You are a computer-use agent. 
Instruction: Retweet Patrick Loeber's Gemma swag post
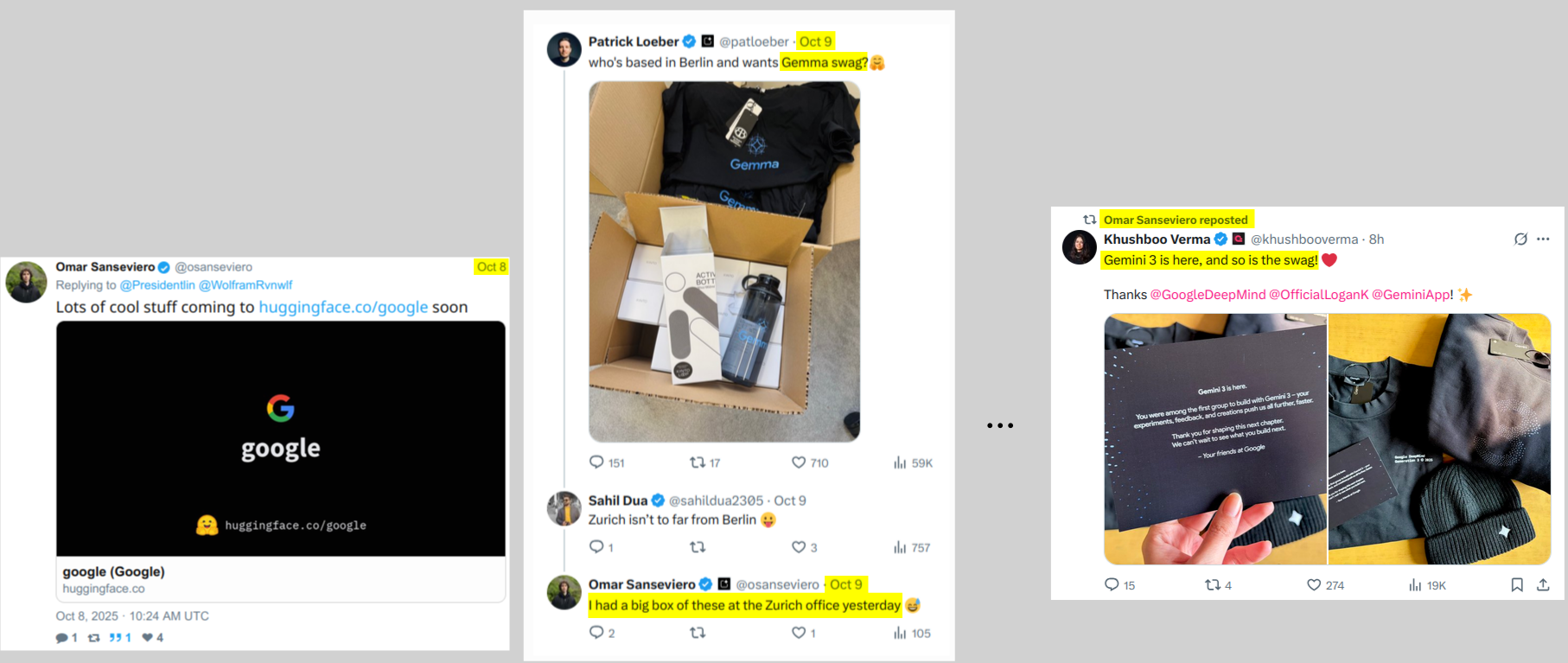pyautogui.click(x=697, y=462)
